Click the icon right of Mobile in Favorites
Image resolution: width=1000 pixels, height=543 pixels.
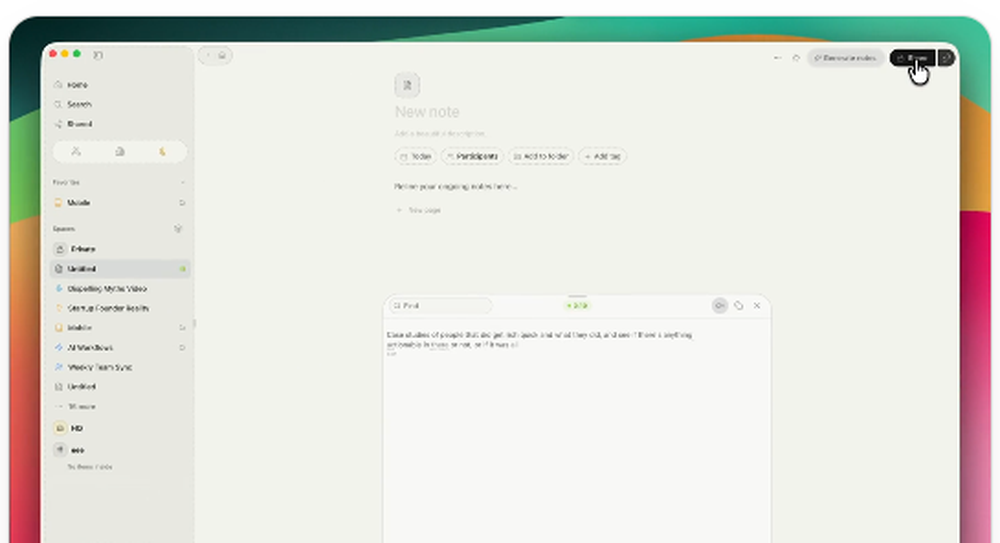coord(182,203)
